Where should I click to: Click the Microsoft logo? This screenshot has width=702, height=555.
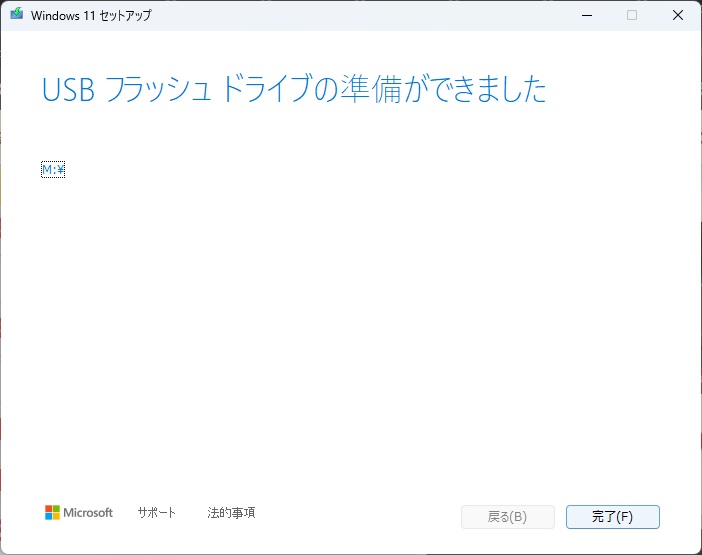point(79,512)
